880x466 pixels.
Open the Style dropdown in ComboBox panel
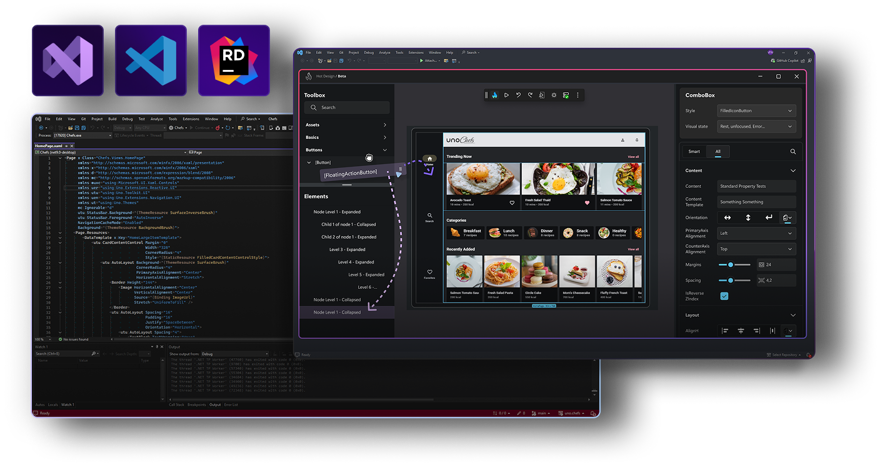754,110
